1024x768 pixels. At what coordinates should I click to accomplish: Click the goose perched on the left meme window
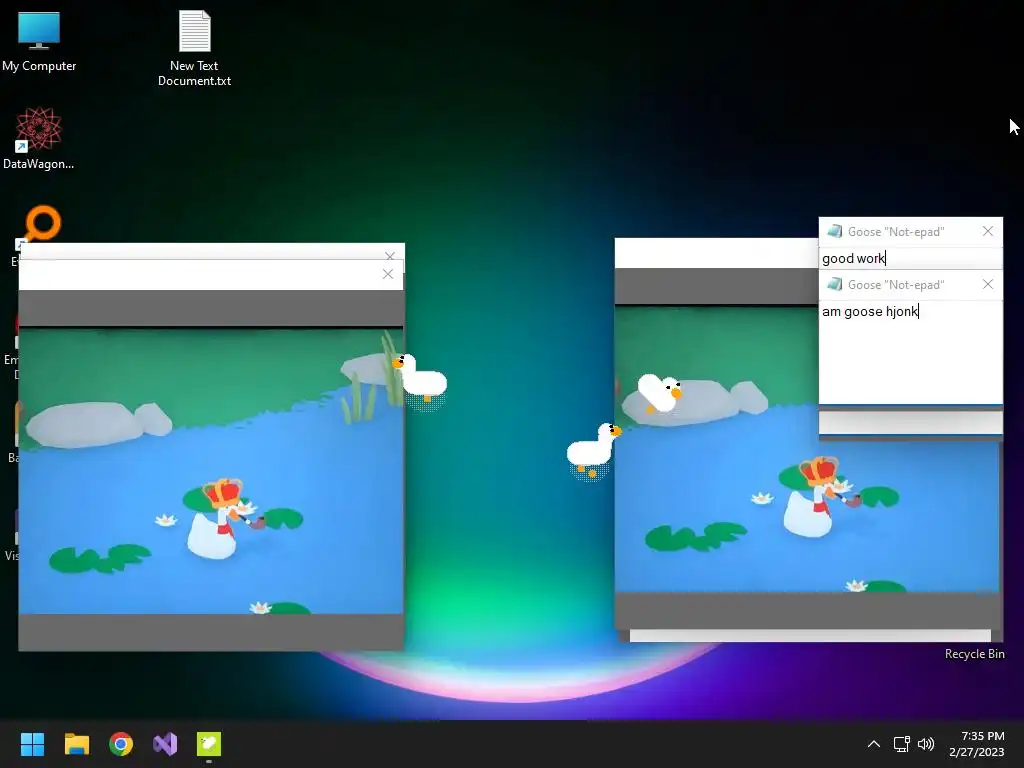click(421, 377)
